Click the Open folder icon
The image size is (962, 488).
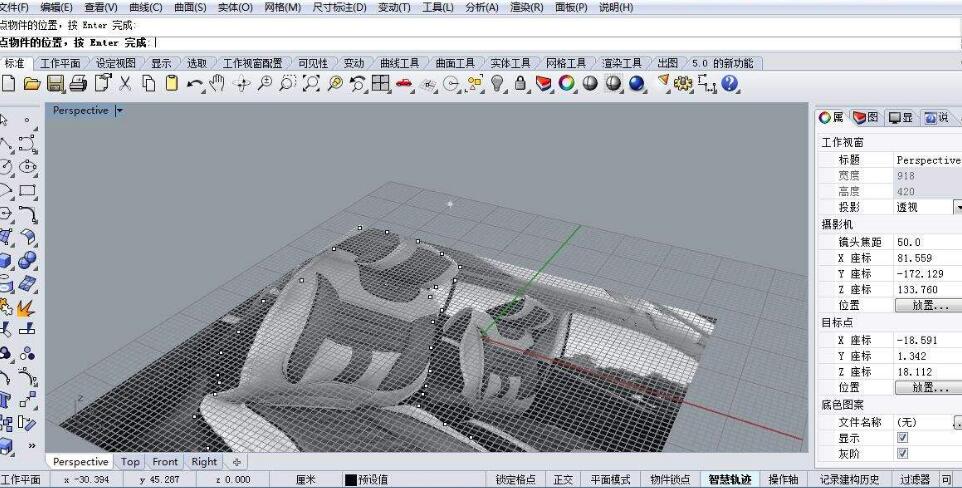32,83
